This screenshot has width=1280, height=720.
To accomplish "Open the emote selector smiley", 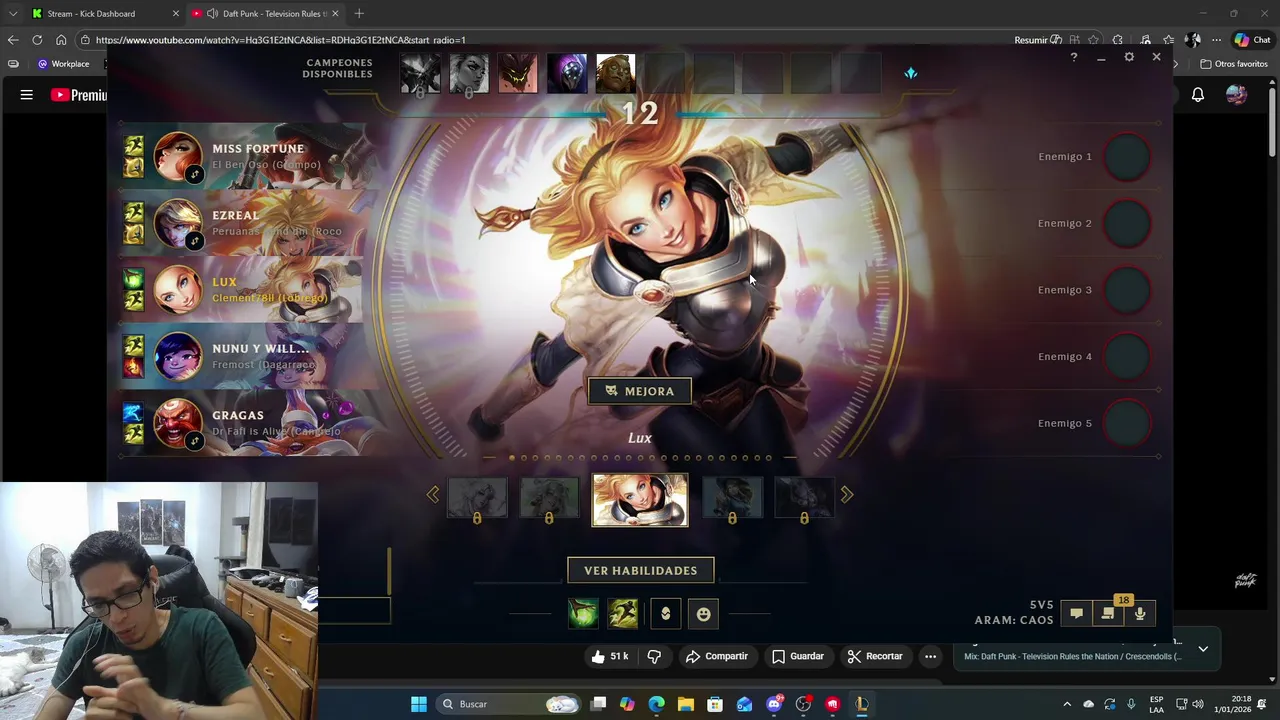I will [x=704, y=613].
